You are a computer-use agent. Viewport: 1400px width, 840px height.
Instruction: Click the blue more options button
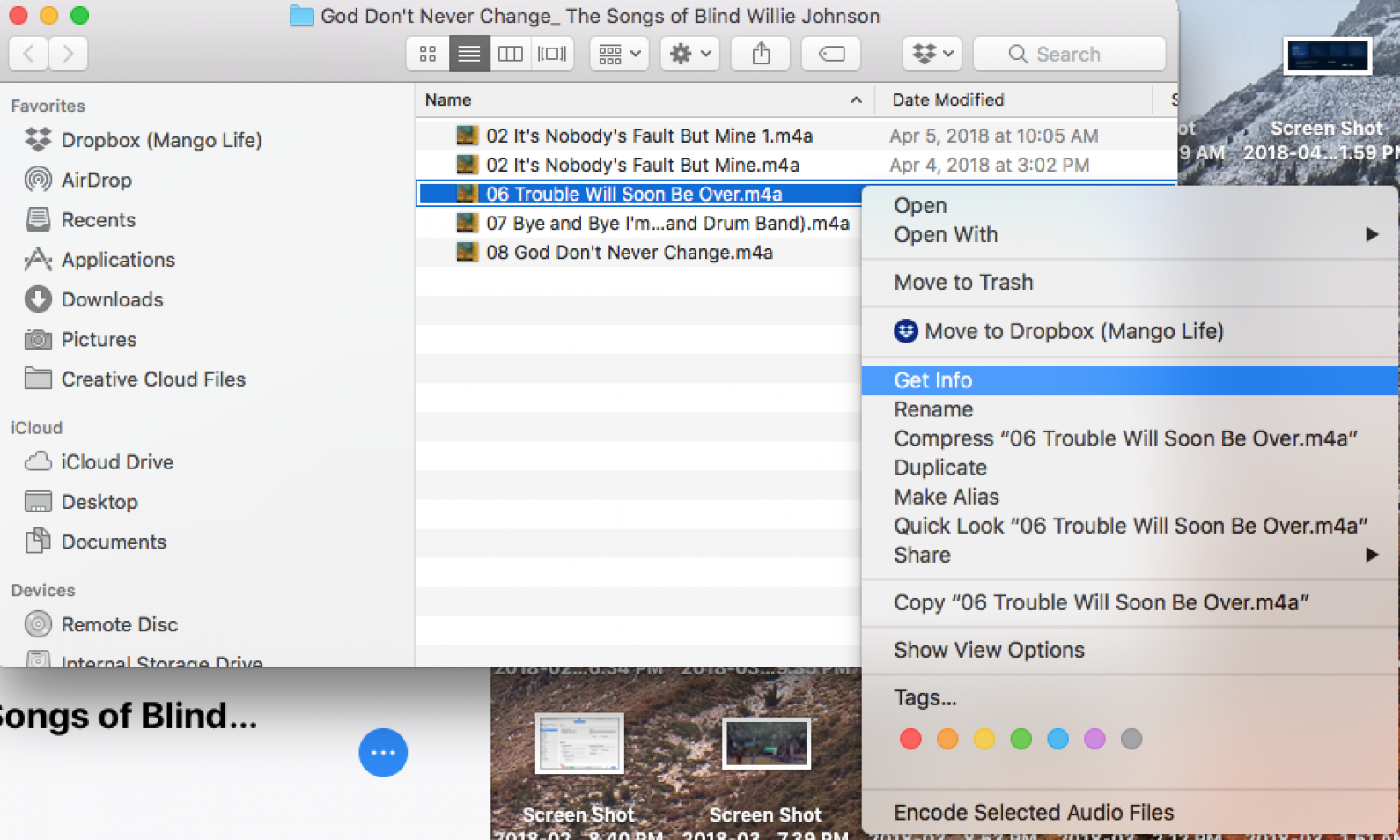tap(383, 753)
